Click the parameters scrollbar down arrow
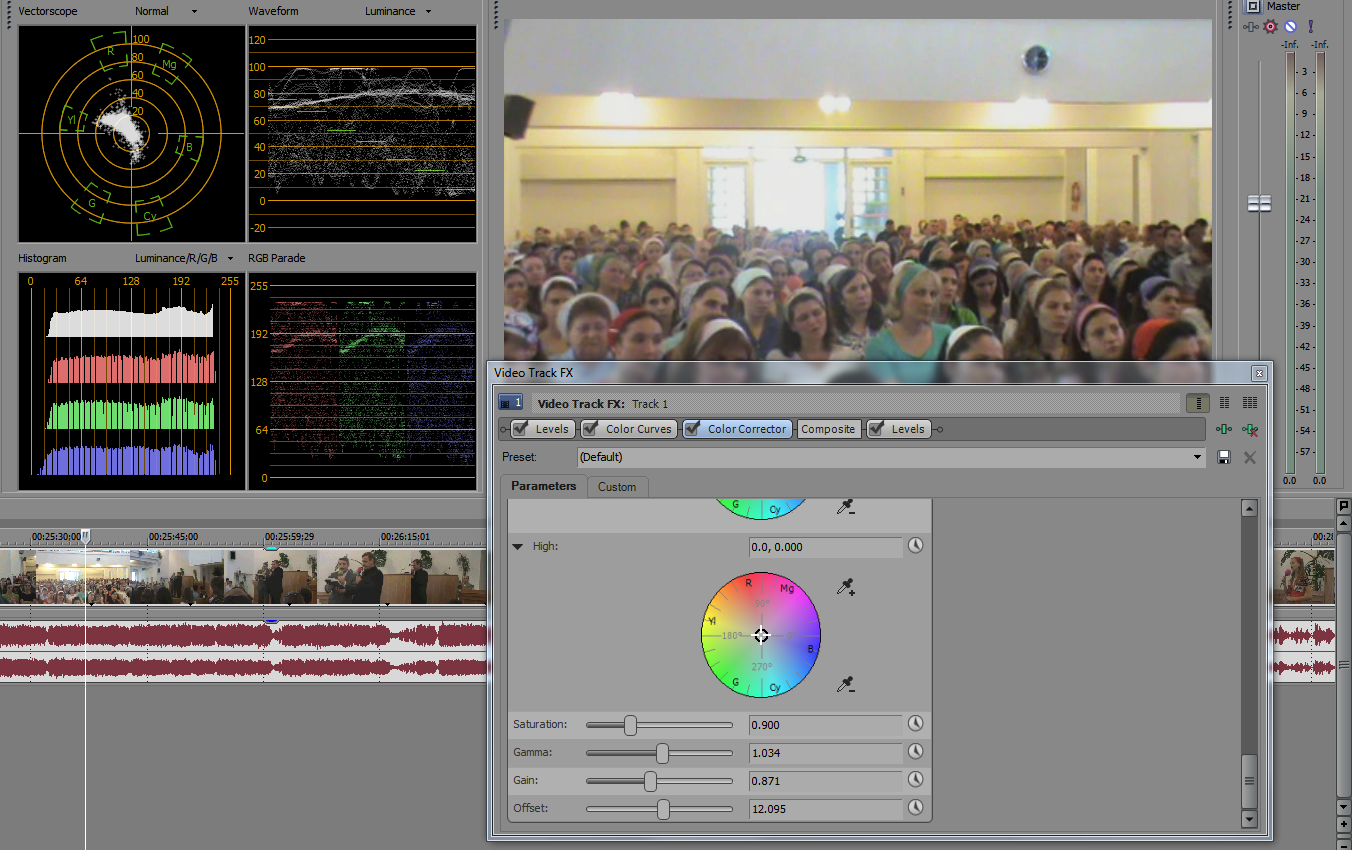1352x850 pixels. [x=1248, y=819]
